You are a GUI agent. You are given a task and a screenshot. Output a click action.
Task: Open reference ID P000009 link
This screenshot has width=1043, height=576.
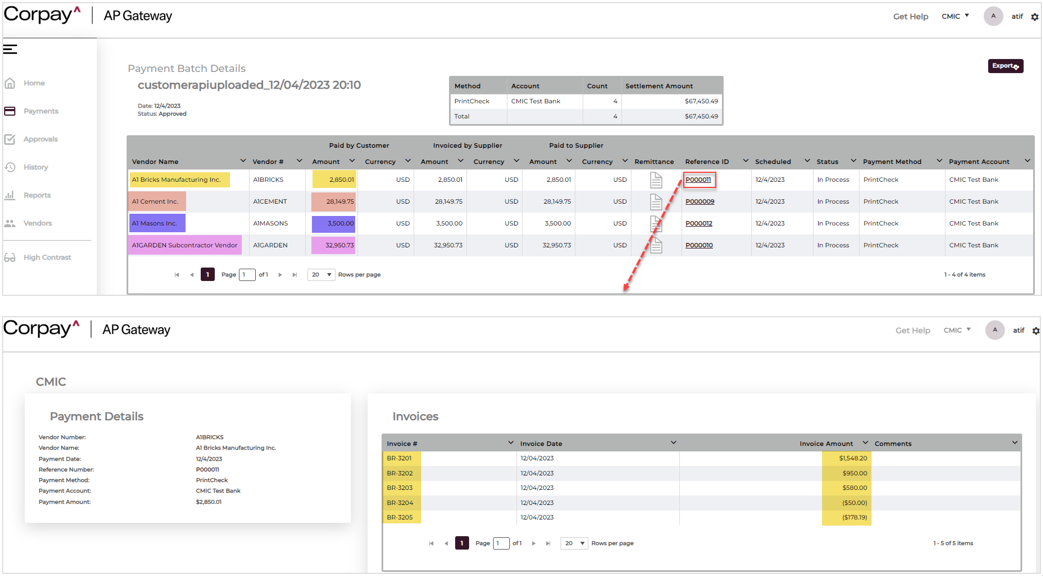pyautogui.click(x=700, y=202)
